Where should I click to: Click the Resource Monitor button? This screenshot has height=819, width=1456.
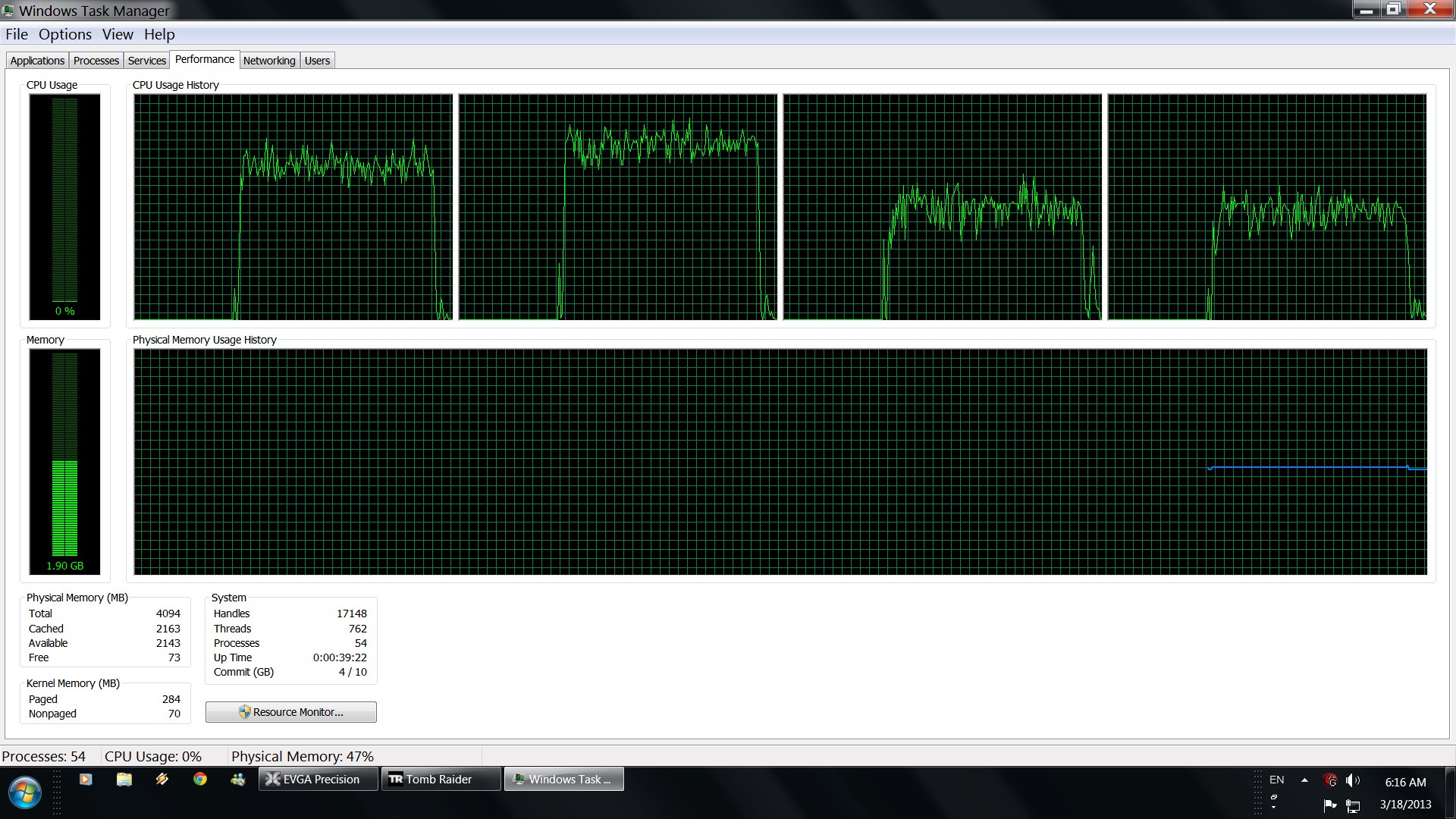[290, 712]
